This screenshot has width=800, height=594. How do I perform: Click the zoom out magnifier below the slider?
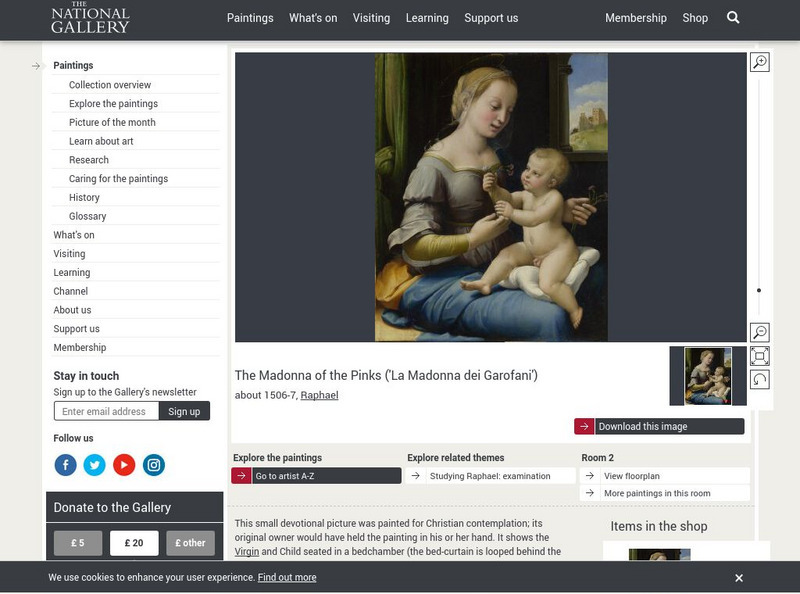[x=760, y=331]
